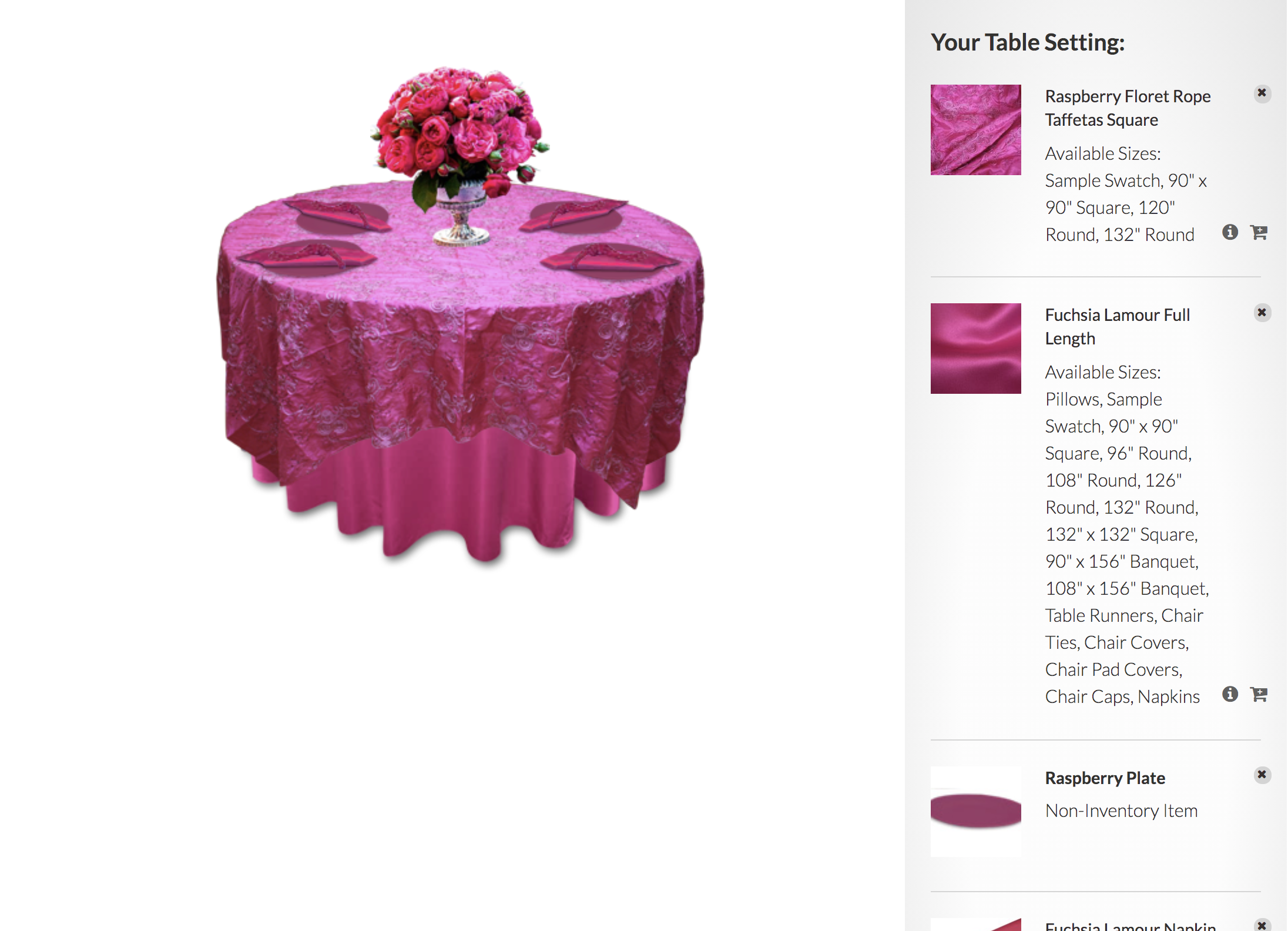This screenshot has width=1288, height=931.
Task: Open Raspberry Plate thumbnail image
Action: point(975,812)
